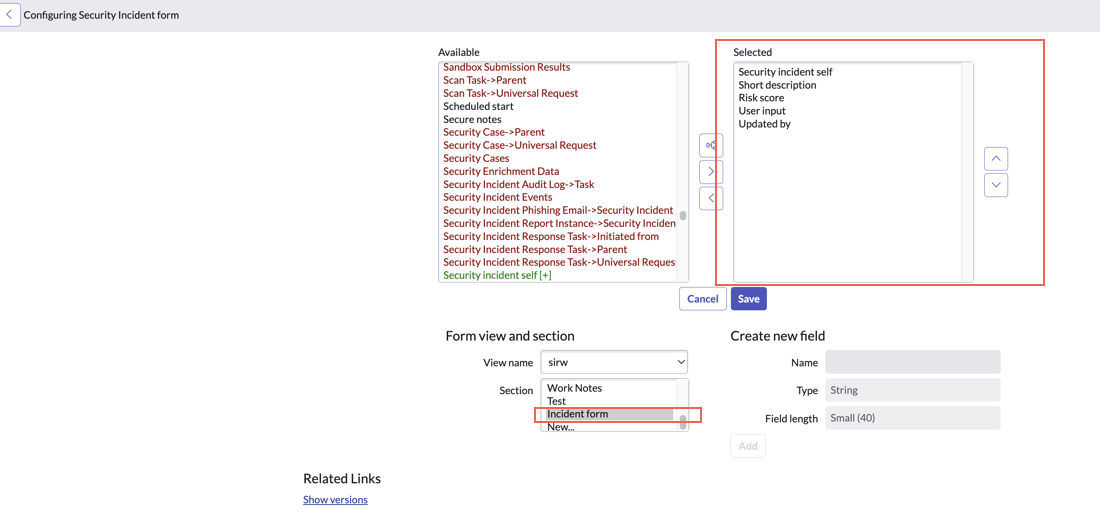Viewport: 1100px width, 529px height.
Task: Click the Field length Small (40) field
Action: coord(913,418)
